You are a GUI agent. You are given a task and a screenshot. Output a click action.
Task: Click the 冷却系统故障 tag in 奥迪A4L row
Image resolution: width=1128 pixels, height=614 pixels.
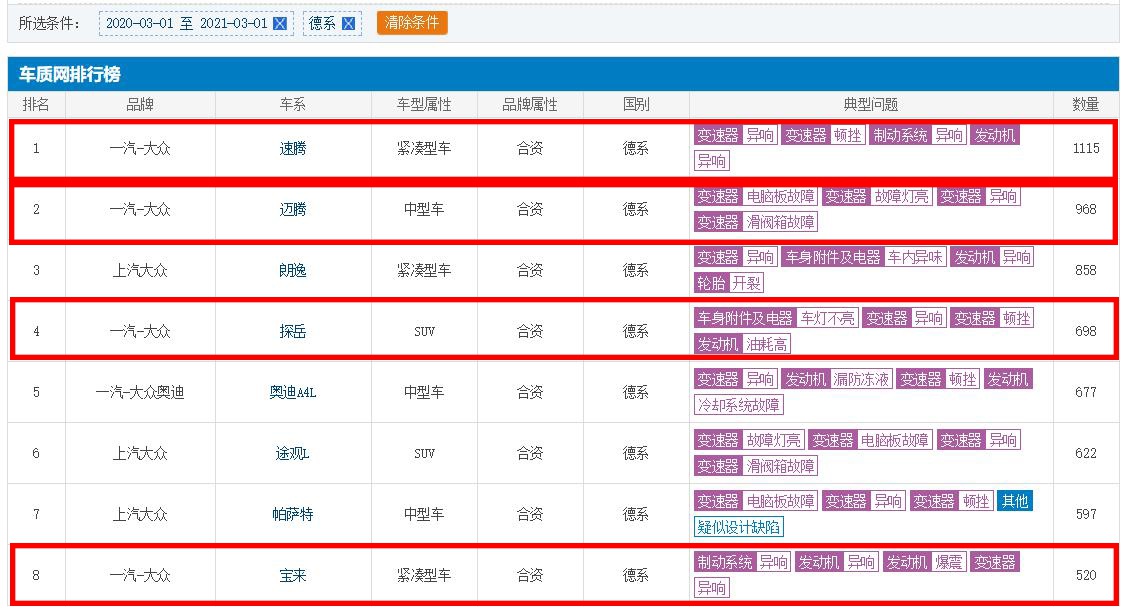click(739, 405)
